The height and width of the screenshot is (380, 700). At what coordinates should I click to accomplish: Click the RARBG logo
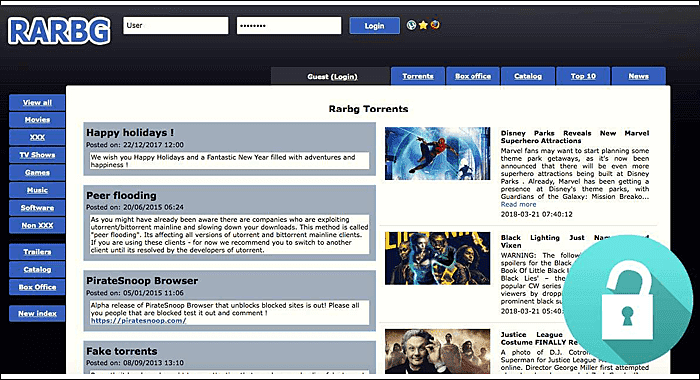pos(59,31)
